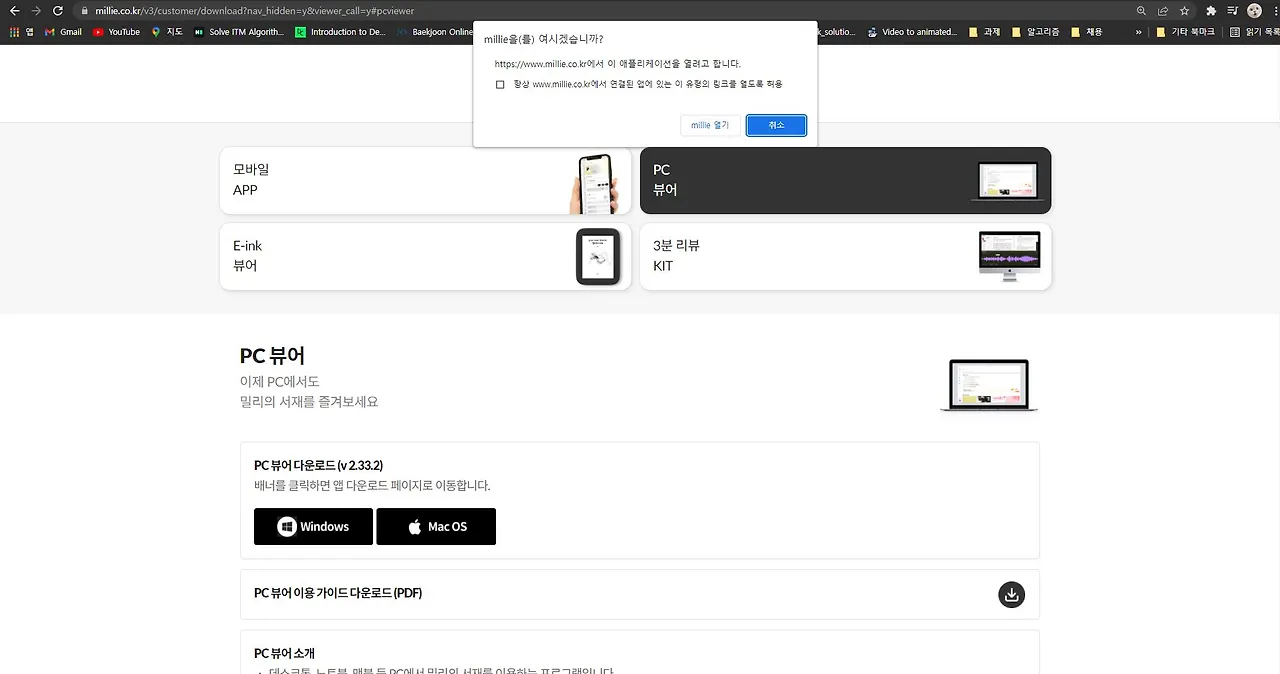Expand the 알고리즘 bookmark folder
Viewport: 1280px width, 674px height.
click(x=1036, y=32)
